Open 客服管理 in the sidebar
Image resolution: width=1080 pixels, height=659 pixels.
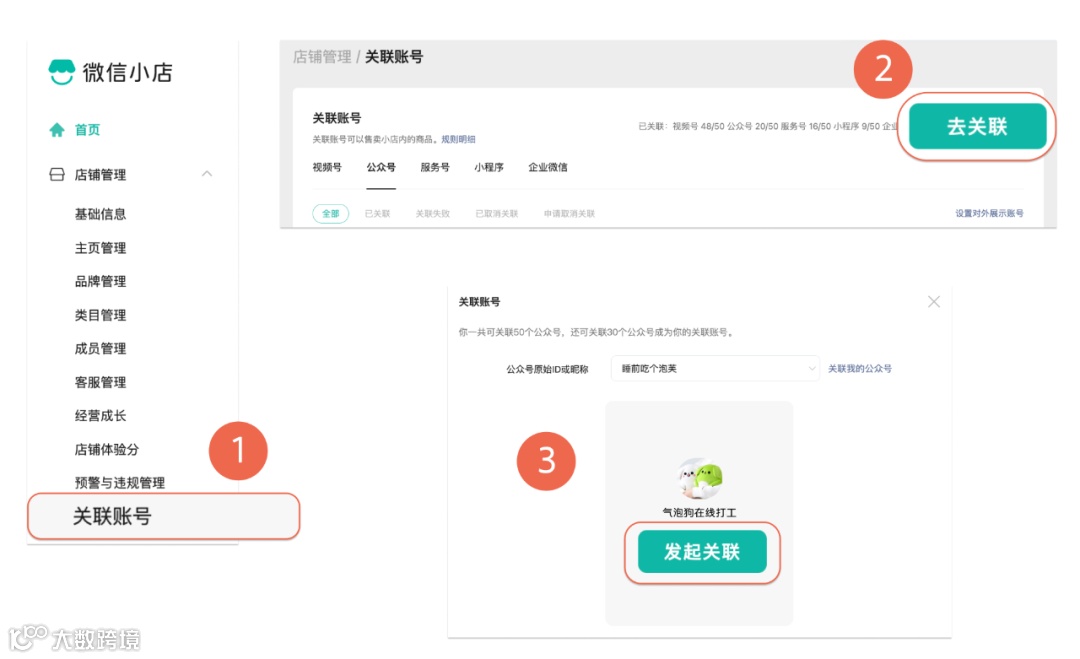[x=101, y=381]
